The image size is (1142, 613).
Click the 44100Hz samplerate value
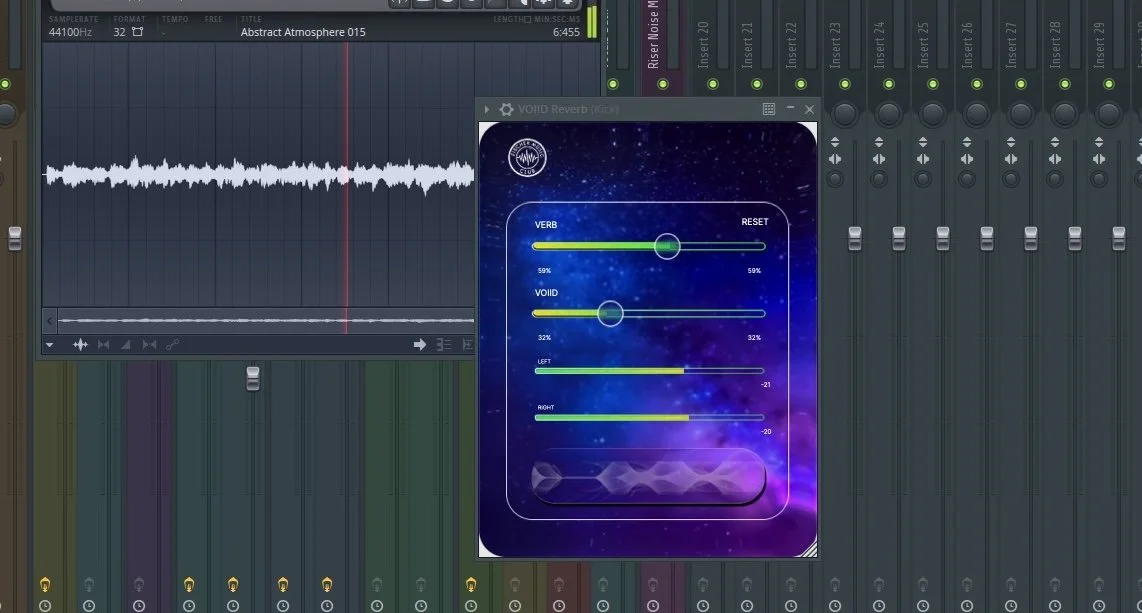click(70, 32)
